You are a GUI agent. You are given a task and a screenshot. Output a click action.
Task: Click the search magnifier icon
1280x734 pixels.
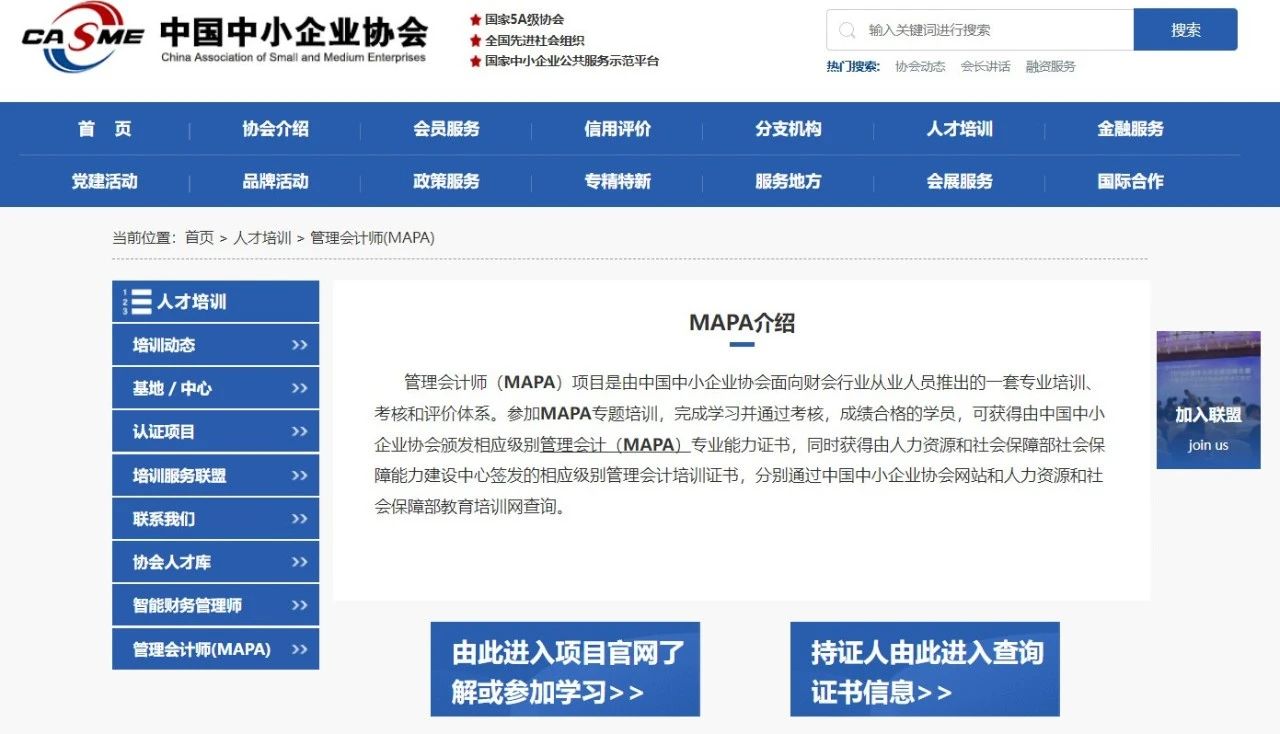[x=847, y=30]
